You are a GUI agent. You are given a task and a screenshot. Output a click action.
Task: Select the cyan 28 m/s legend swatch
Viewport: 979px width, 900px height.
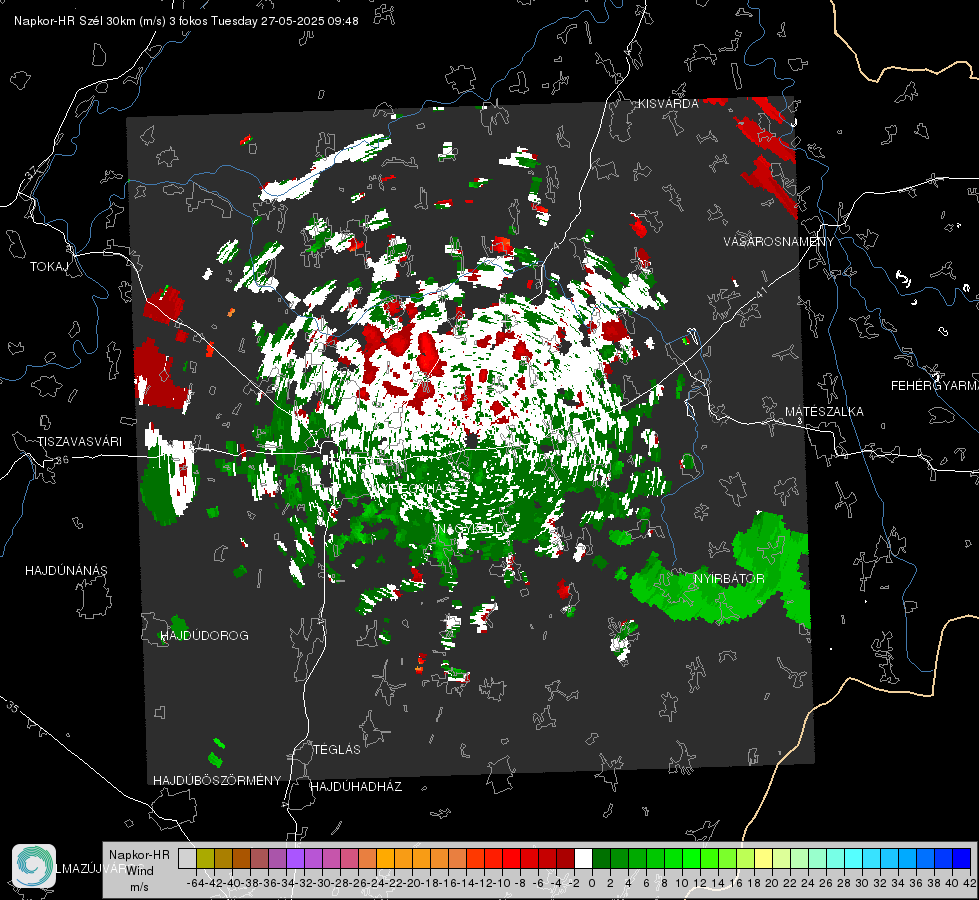(854, 858)
